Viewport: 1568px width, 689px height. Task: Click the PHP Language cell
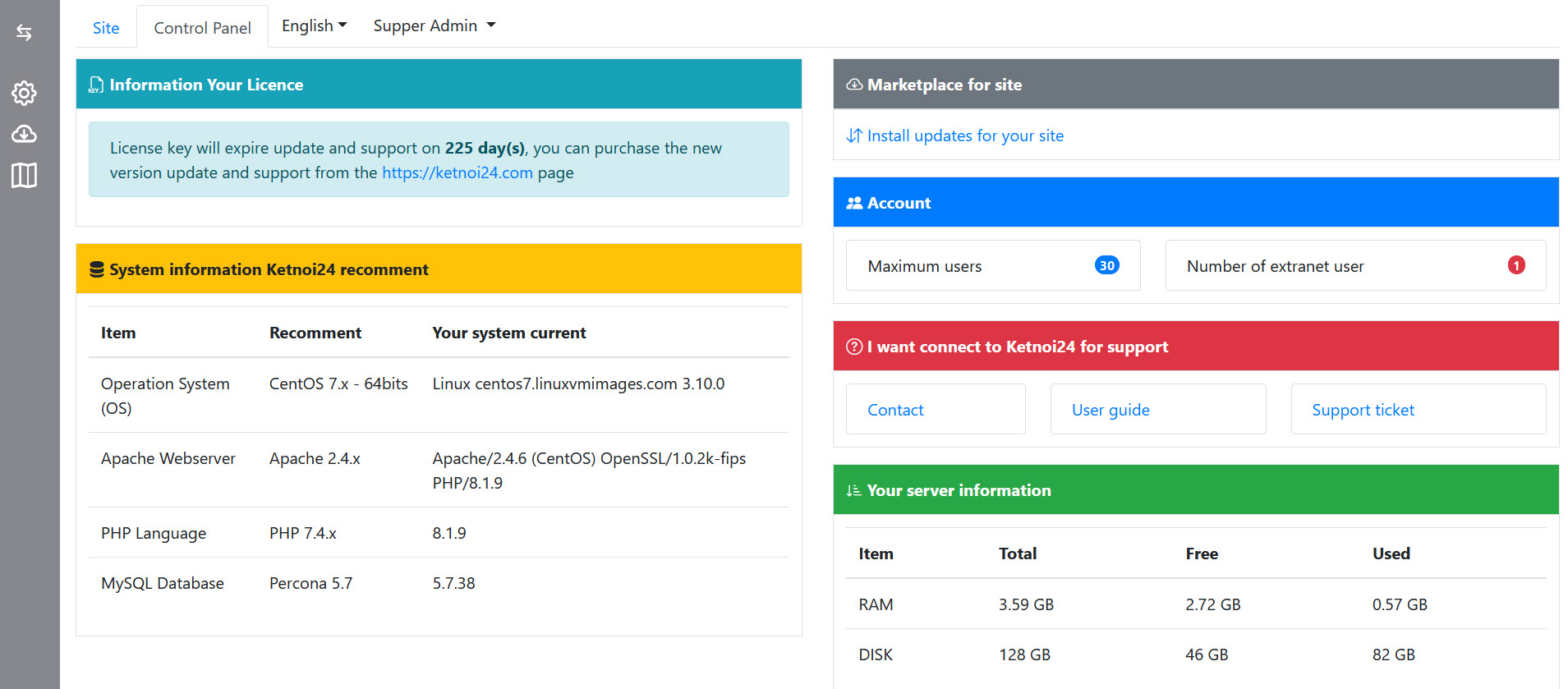pos(154,533)
